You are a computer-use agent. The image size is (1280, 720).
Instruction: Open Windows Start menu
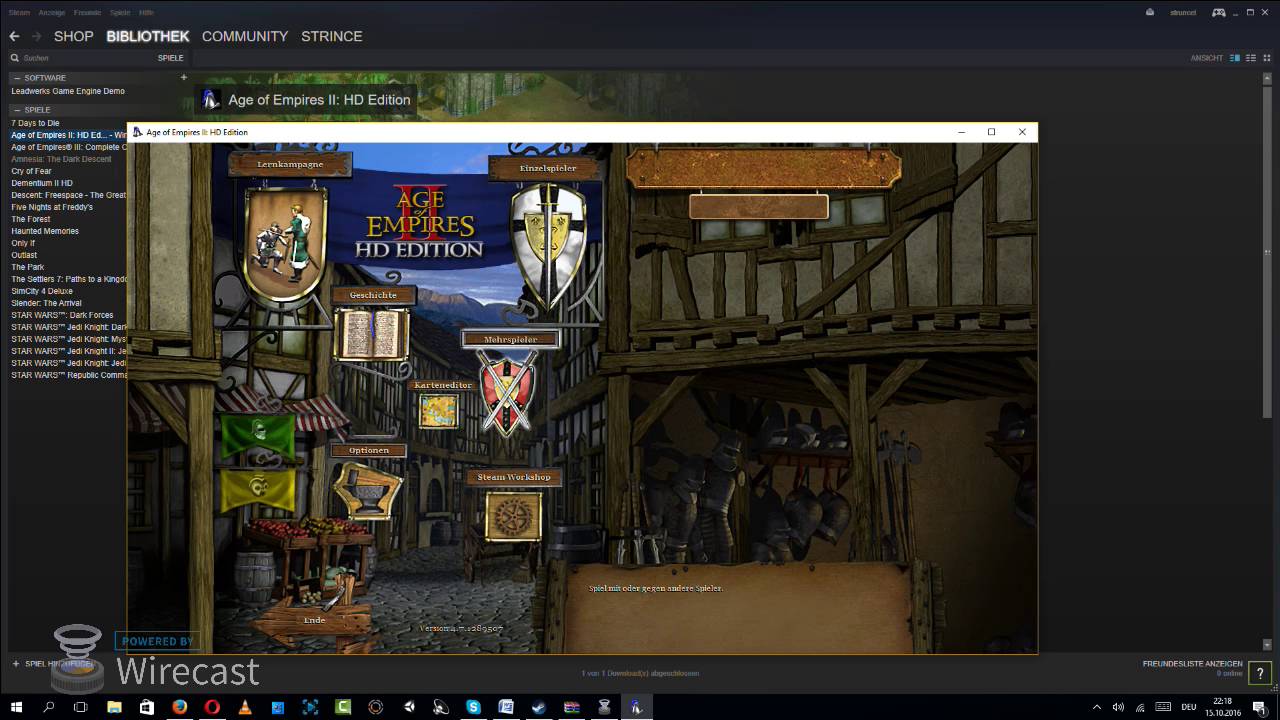click(x=16, y=707)
